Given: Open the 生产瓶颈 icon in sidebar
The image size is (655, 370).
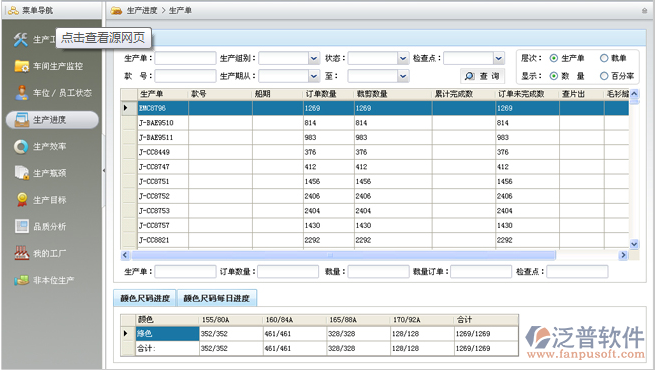Looking at the screenshot, I should coord(21,173).
